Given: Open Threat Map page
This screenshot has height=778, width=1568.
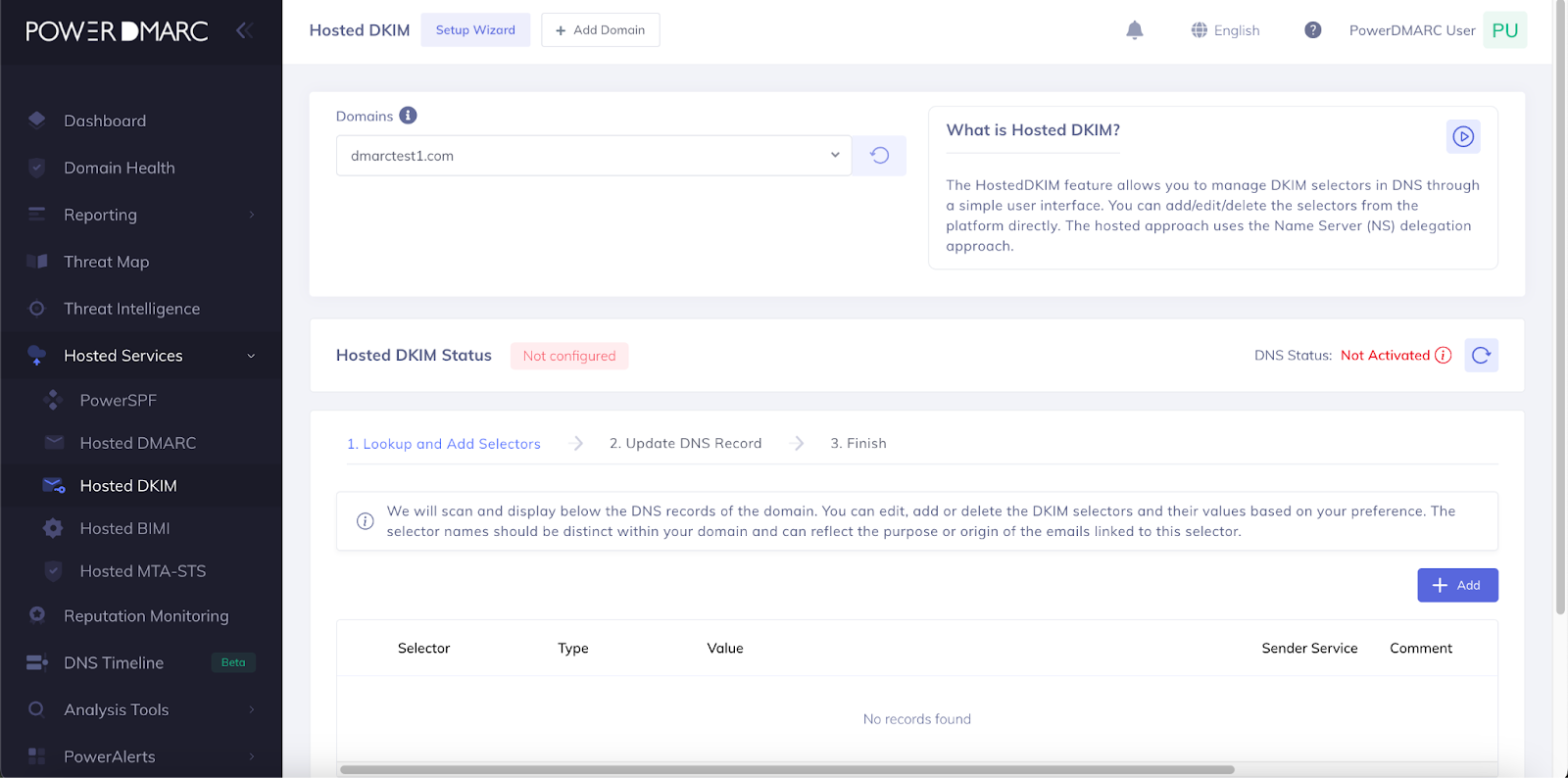Looking at the screenshot, I should 107,262.
